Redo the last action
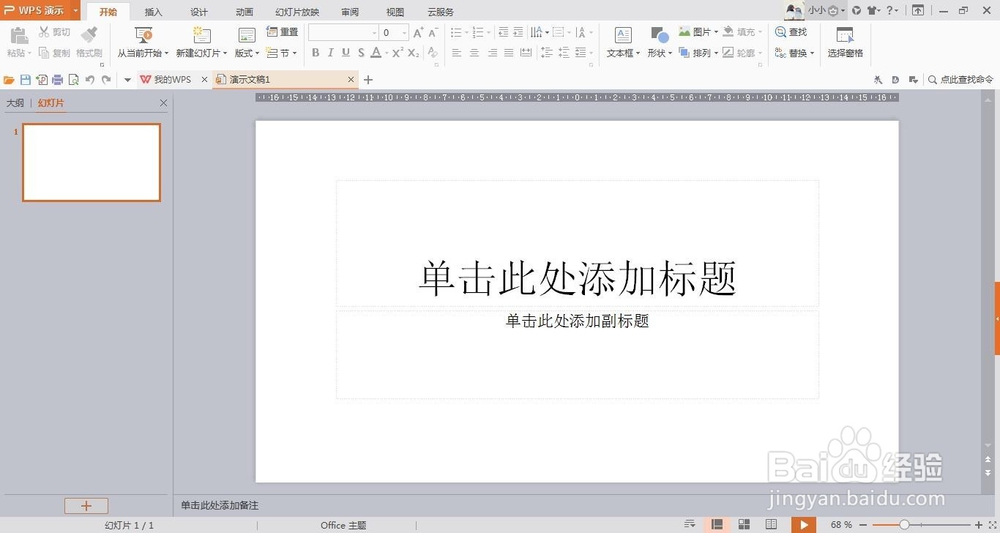The height and width of the screenshot is (533, 1000). 106,80
